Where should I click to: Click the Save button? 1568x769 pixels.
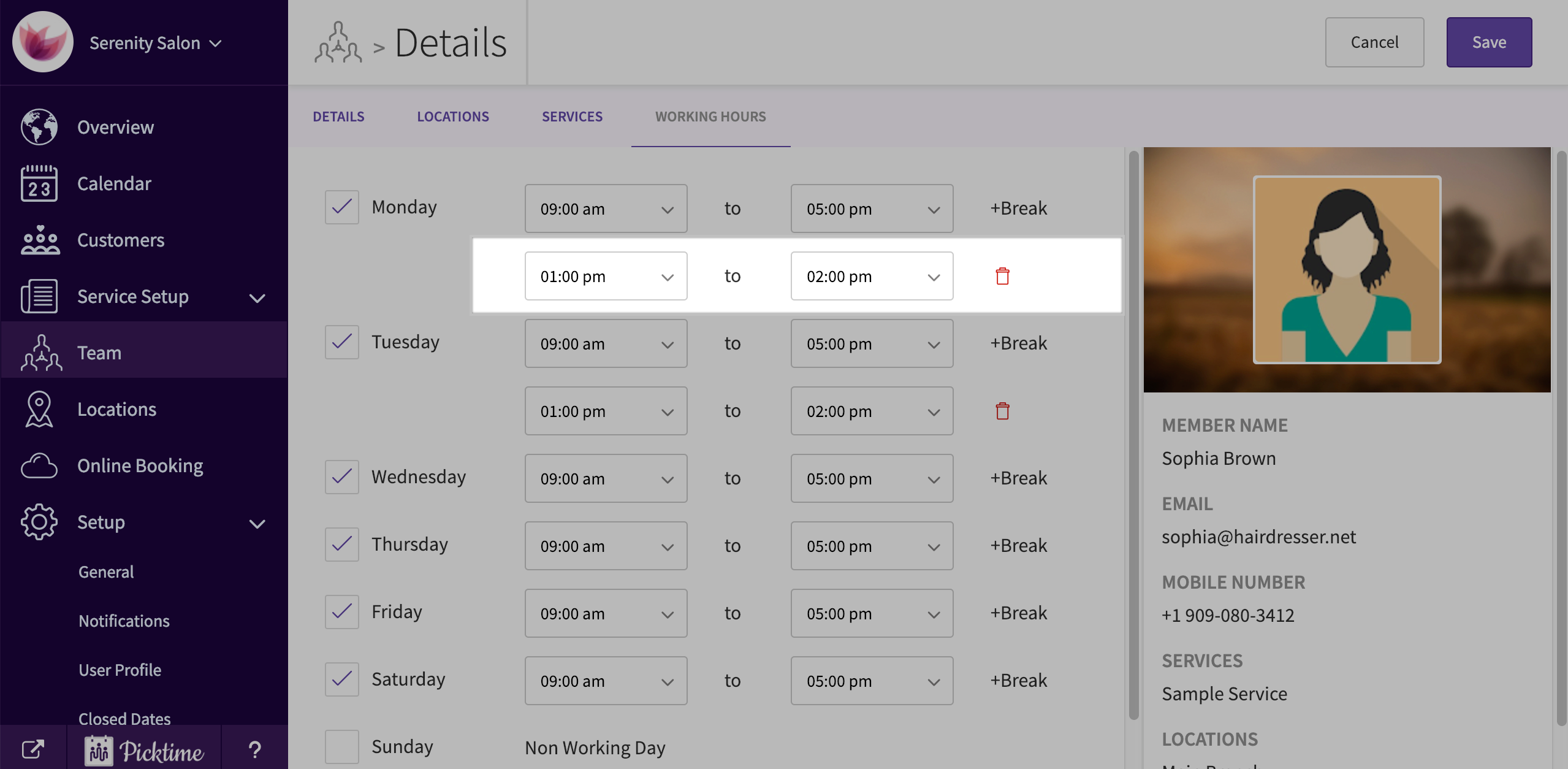click(x=1488, y=42)
